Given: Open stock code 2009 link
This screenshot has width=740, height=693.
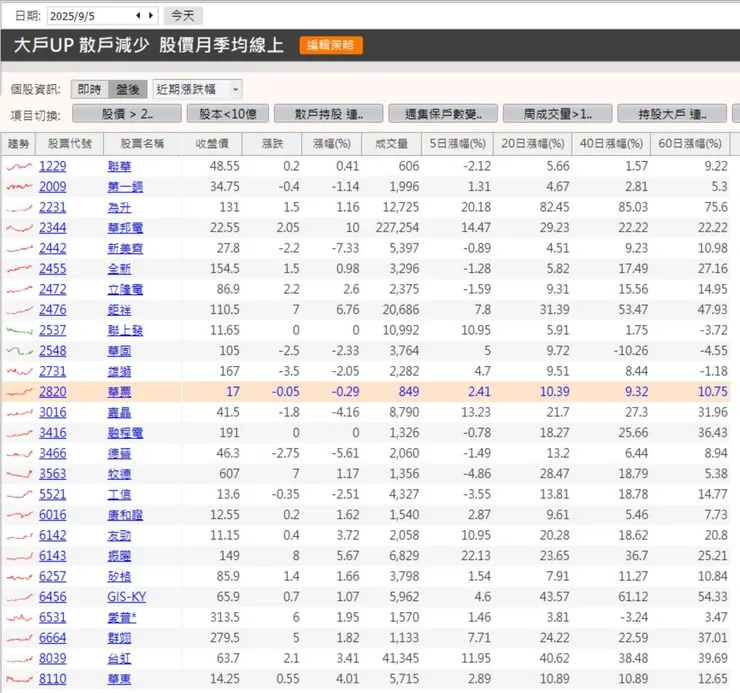Looking at the screenshot, I should (x=52, y=187).
